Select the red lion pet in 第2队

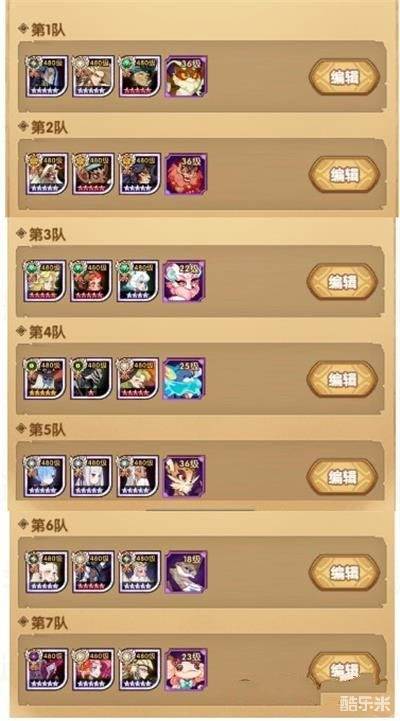186,174
